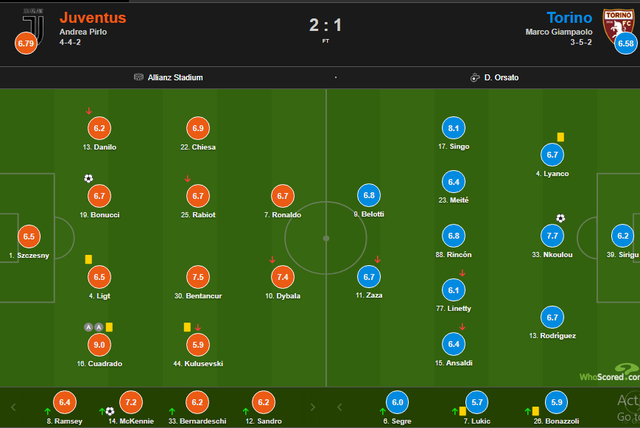
Task: Click Lyanco's yellow card icon
Action: coord(561,137)
